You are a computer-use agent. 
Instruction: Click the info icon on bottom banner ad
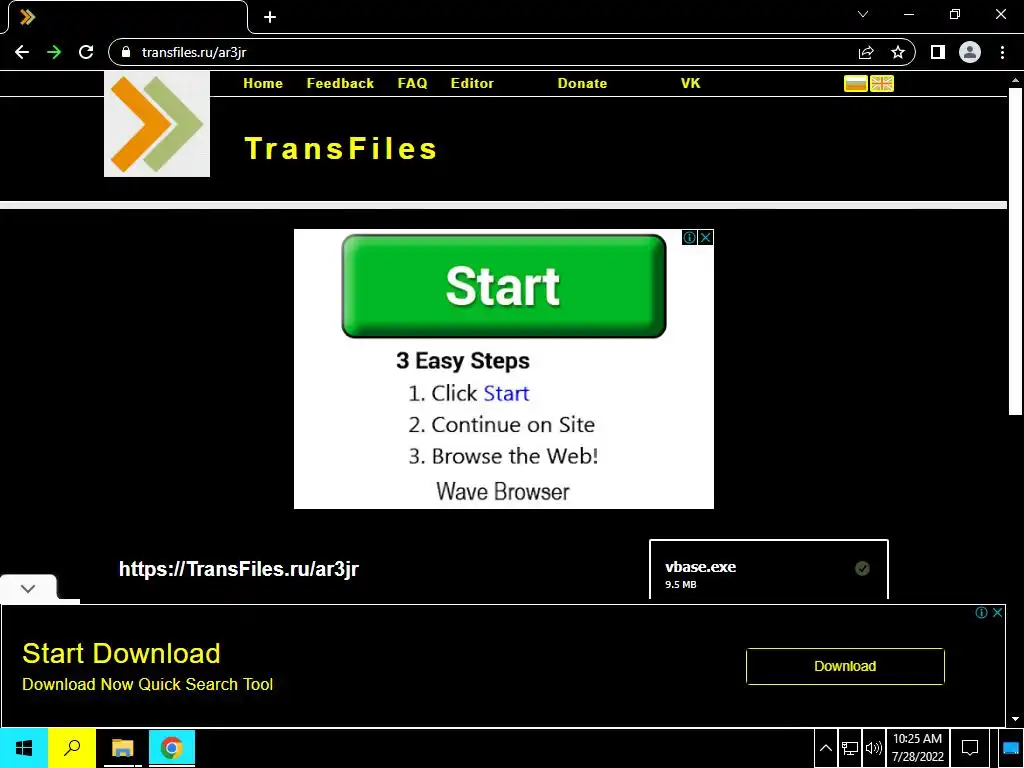(x=981, y=613)
